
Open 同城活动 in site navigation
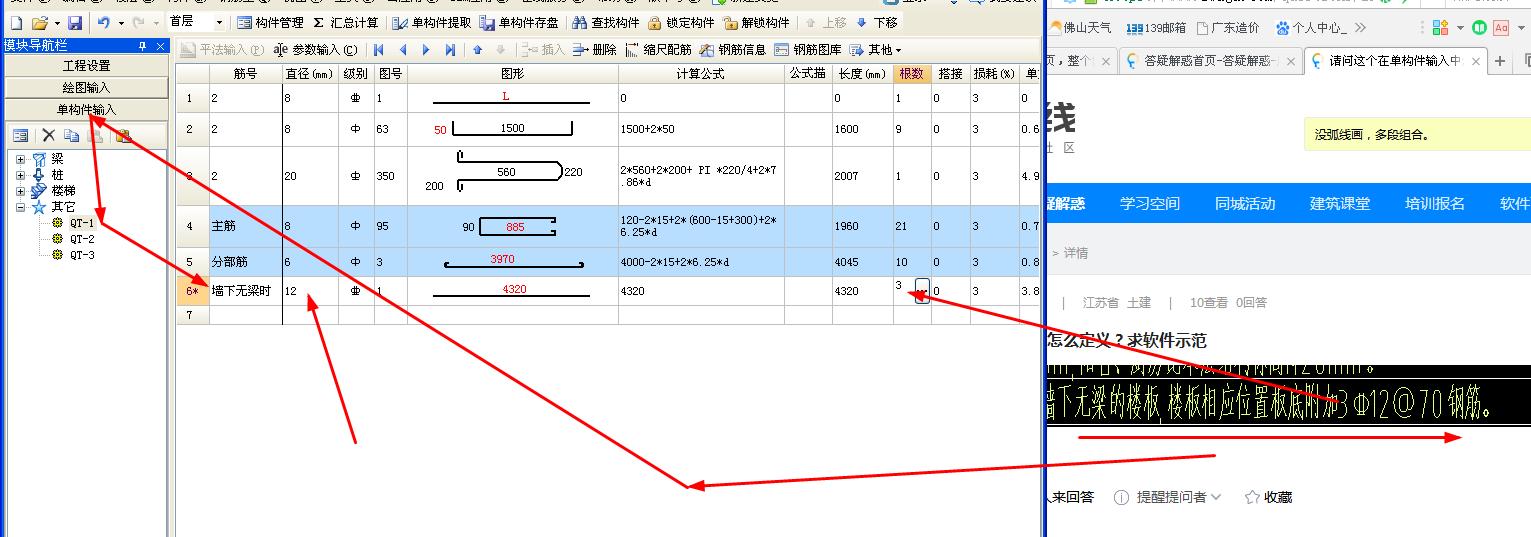point(1245,203)
